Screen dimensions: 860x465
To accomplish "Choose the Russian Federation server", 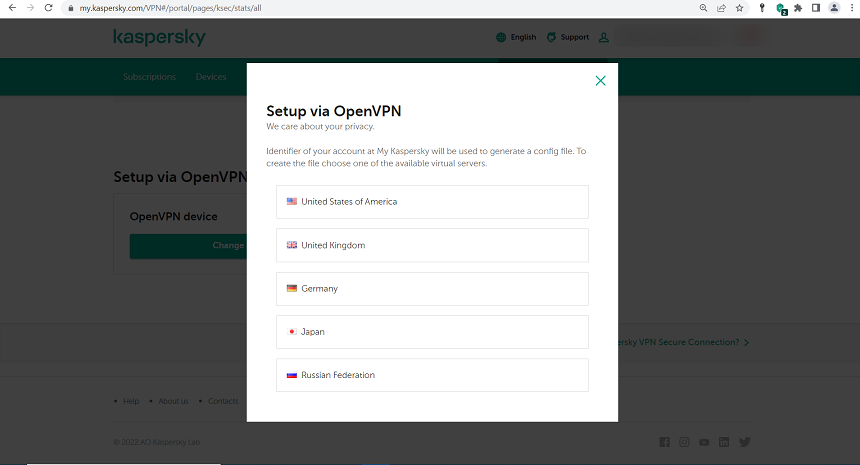I will coord(432,375).
